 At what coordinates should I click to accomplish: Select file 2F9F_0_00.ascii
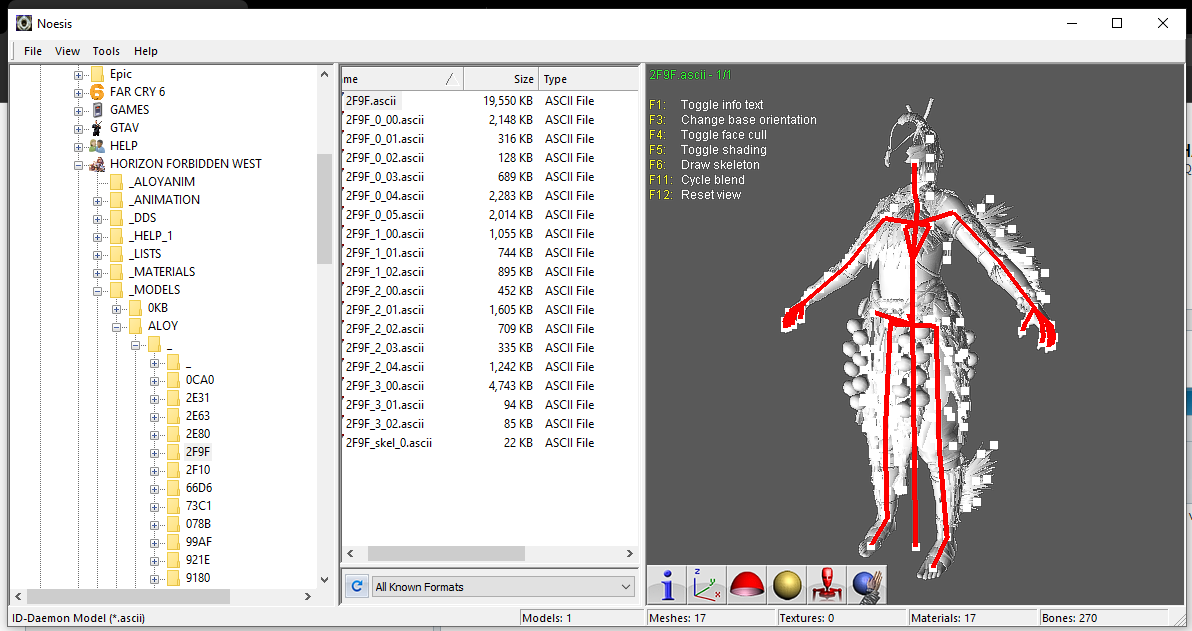point(385,119)
